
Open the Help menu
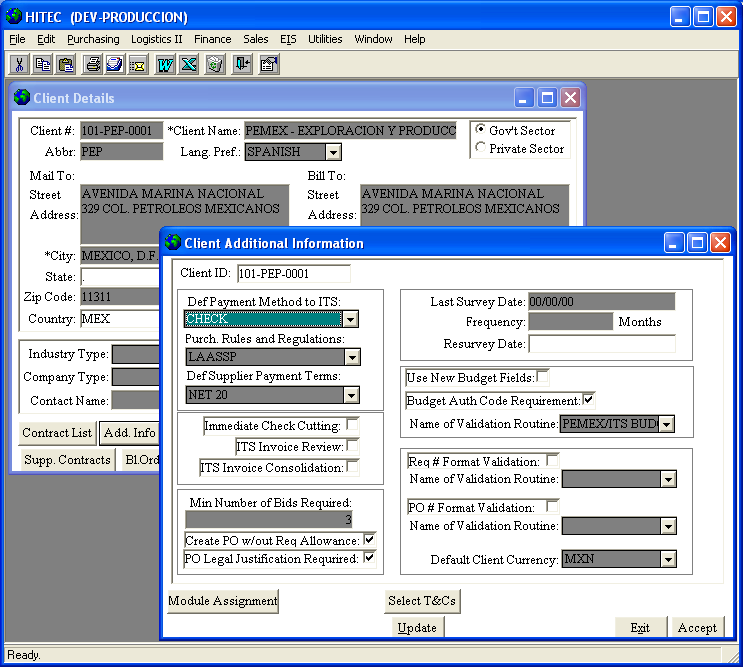(x=415, y=39)
